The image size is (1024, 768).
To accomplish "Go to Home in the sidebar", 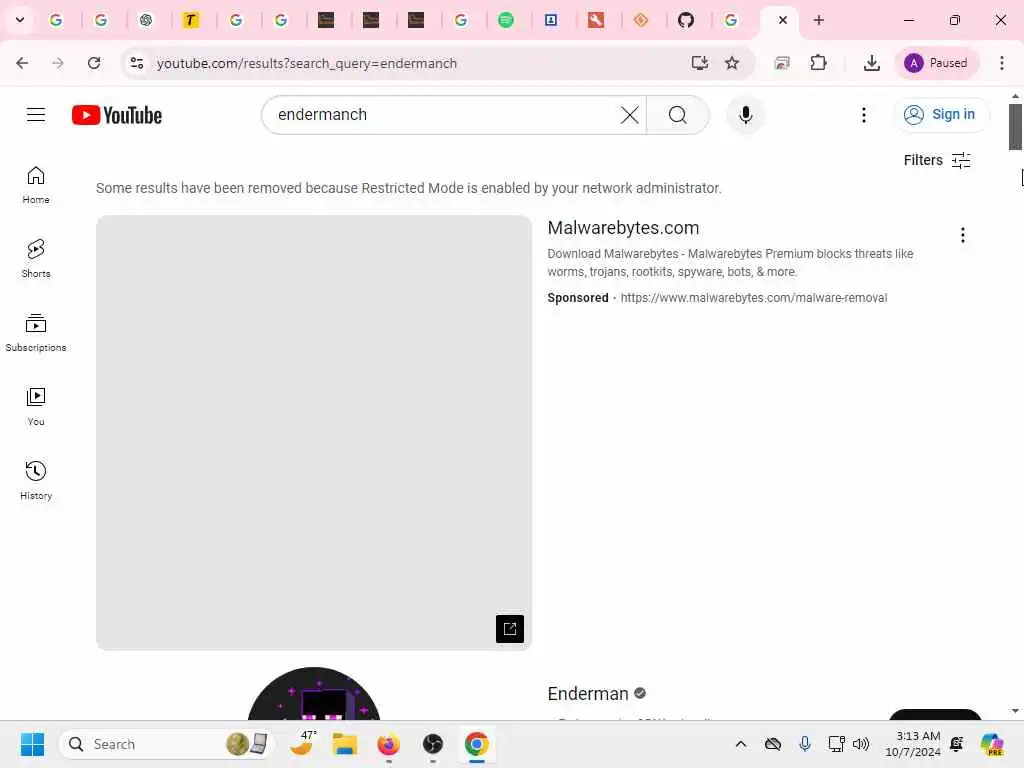I will click(x=36, y=185).
